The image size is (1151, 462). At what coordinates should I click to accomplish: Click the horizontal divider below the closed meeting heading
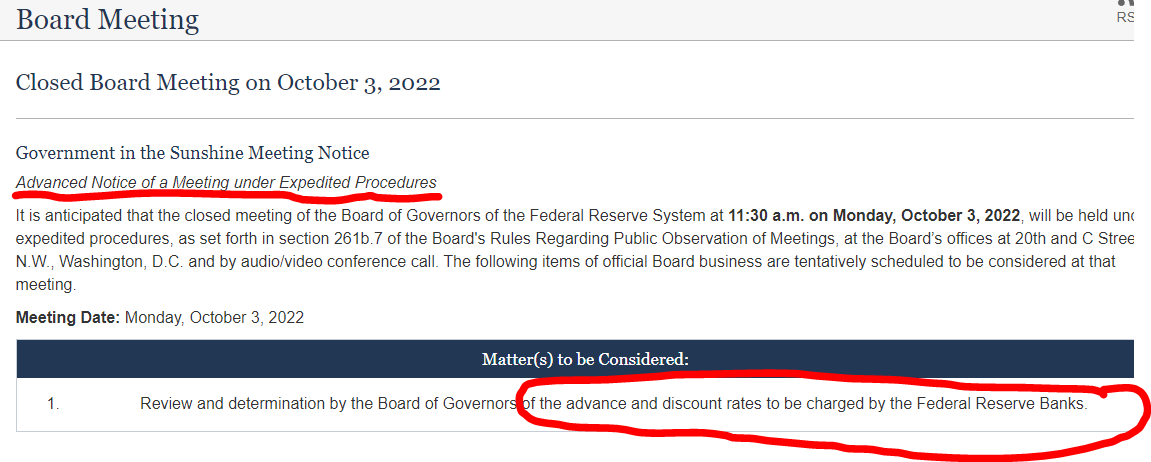pos(575,118)
